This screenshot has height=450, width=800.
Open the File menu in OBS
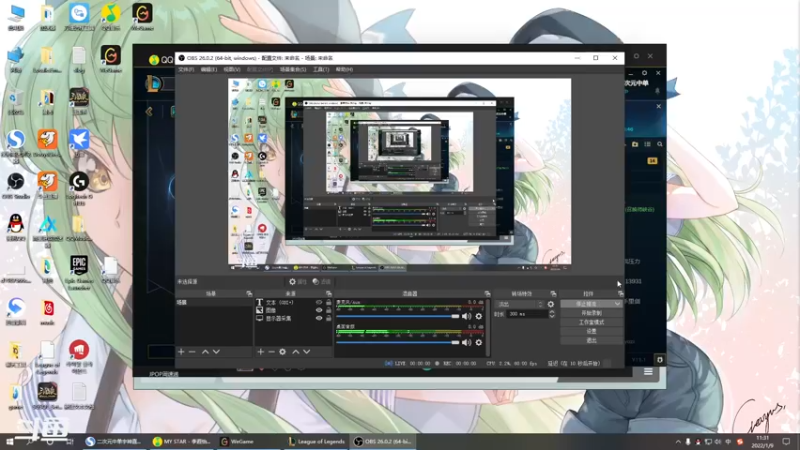(x=186, y=69)
